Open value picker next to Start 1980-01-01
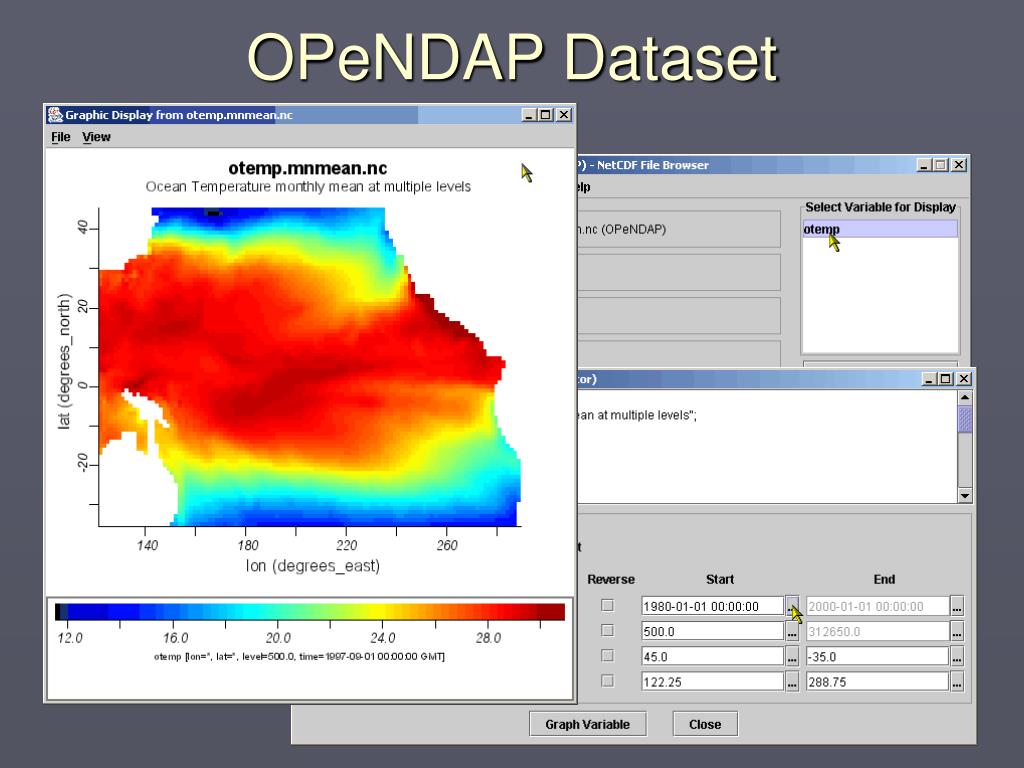1024x768 pixels. 792,606
